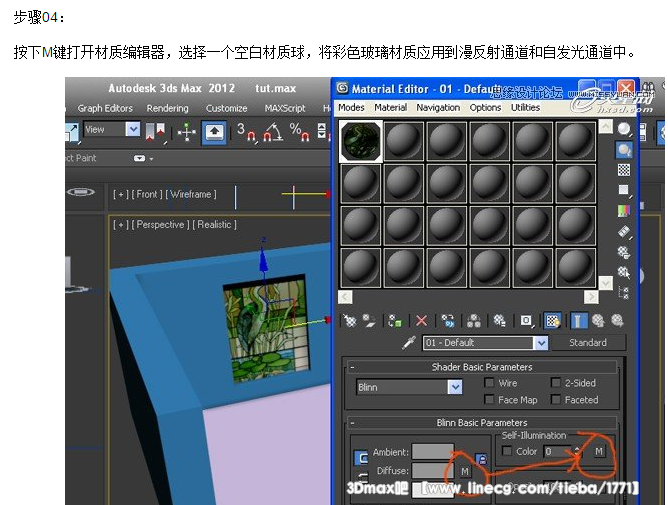
Task: Click Self-Illumination value spinner arrows
Action: click(x=577, y=451)
